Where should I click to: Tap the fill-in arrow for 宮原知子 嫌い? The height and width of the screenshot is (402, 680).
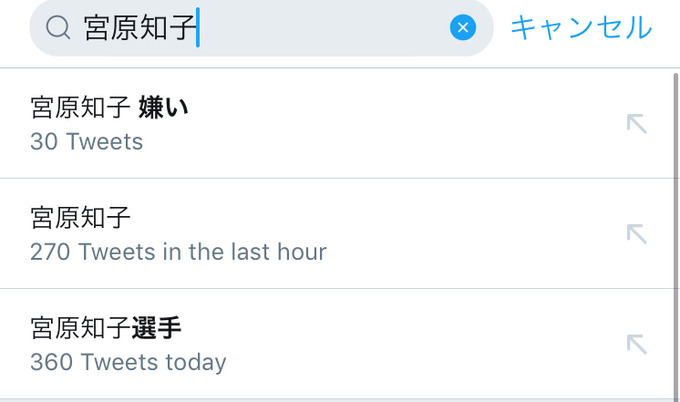pyautogui.click(x=637, y=124)
